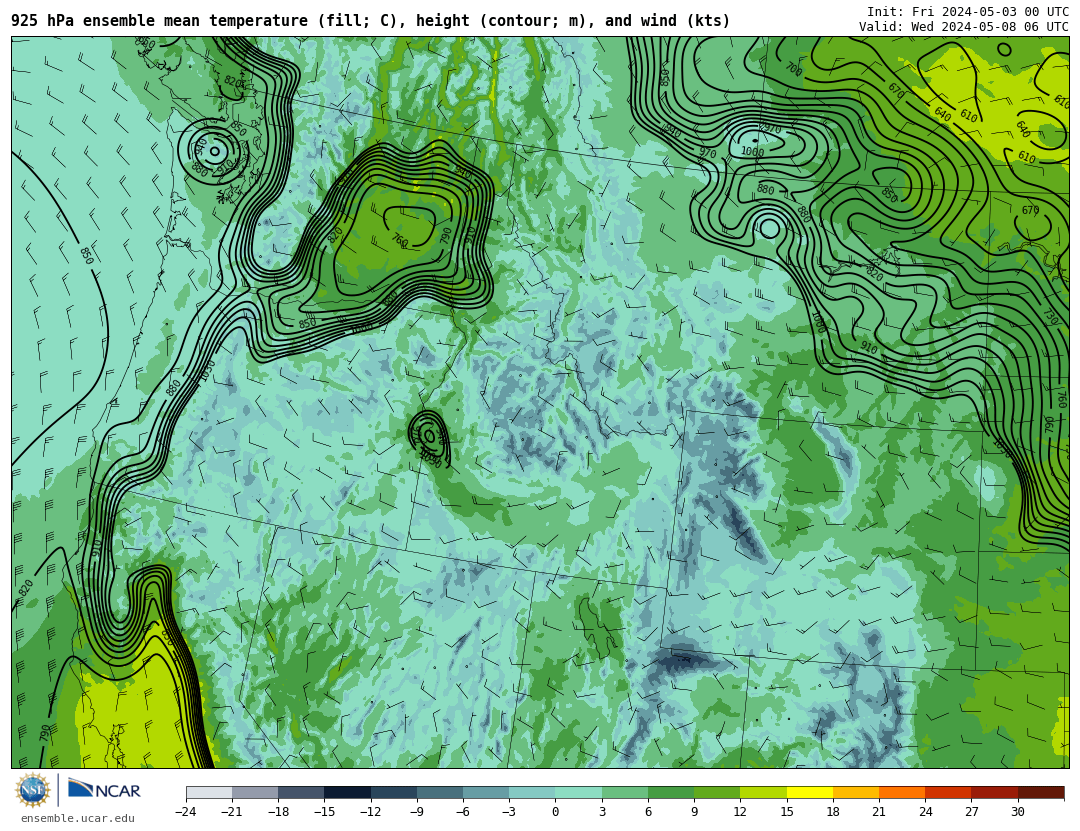Screen dimensions: 1080x831
Task: Click the 21 colorbar tick label
Action: [x=879, y=812]
